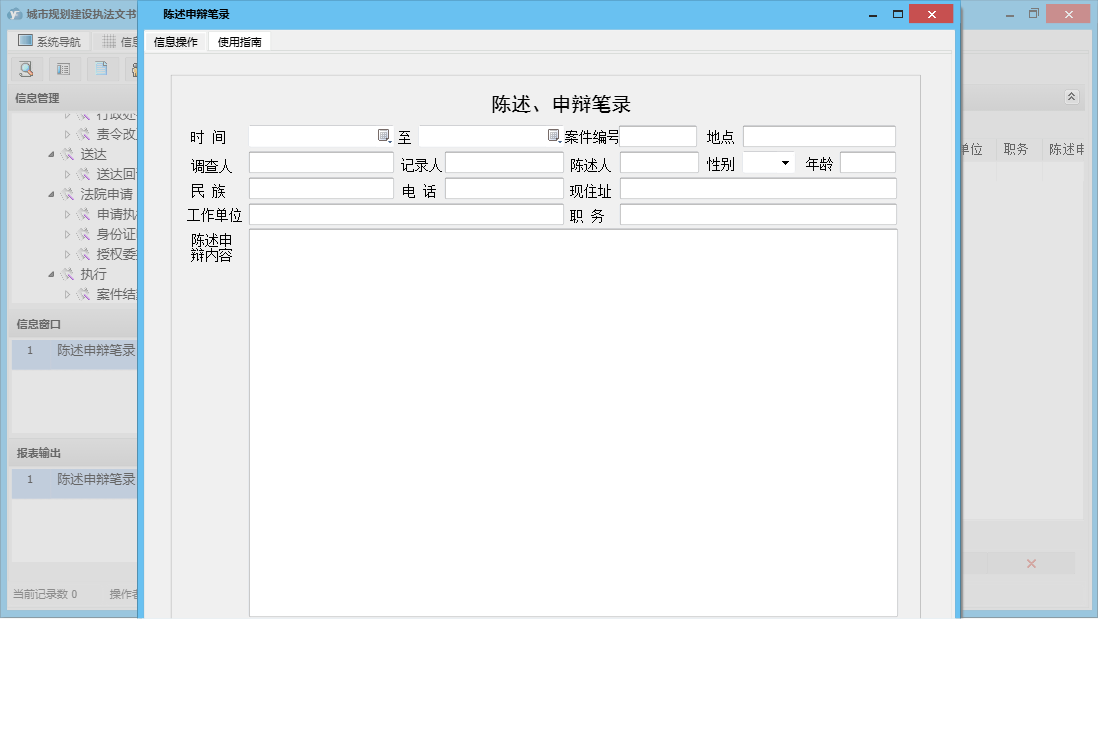Click inside the 陈述申辩内容 text area
Screen dimensions: 1098x735
coord(570,420)
